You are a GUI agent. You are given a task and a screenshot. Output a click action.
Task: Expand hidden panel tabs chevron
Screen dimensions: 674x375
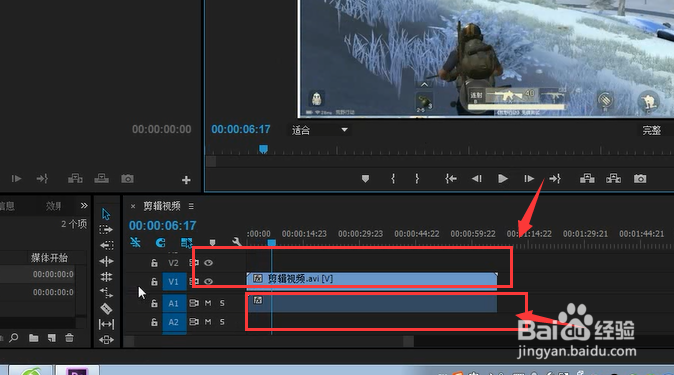pos(84,206)
